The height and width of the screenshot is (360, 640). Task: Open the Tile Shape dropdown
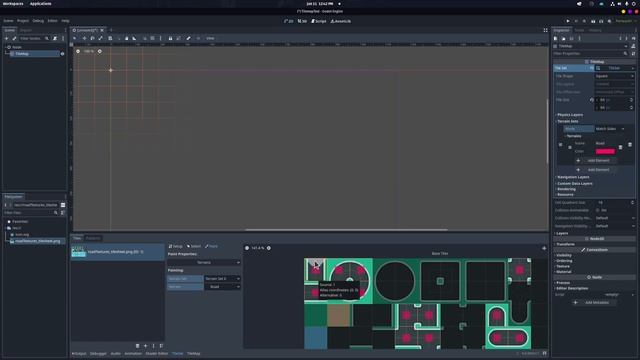[614, 76]
